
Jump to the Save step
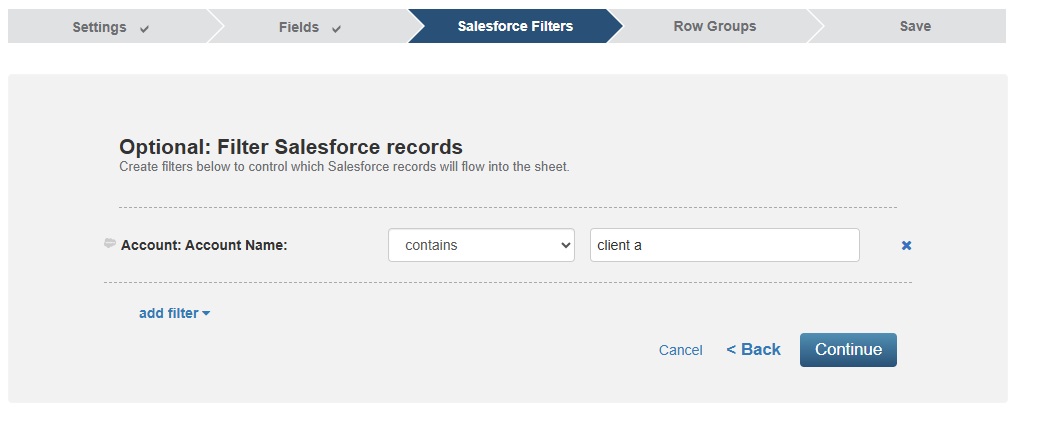pyautogui.click(x=915, y=27)
